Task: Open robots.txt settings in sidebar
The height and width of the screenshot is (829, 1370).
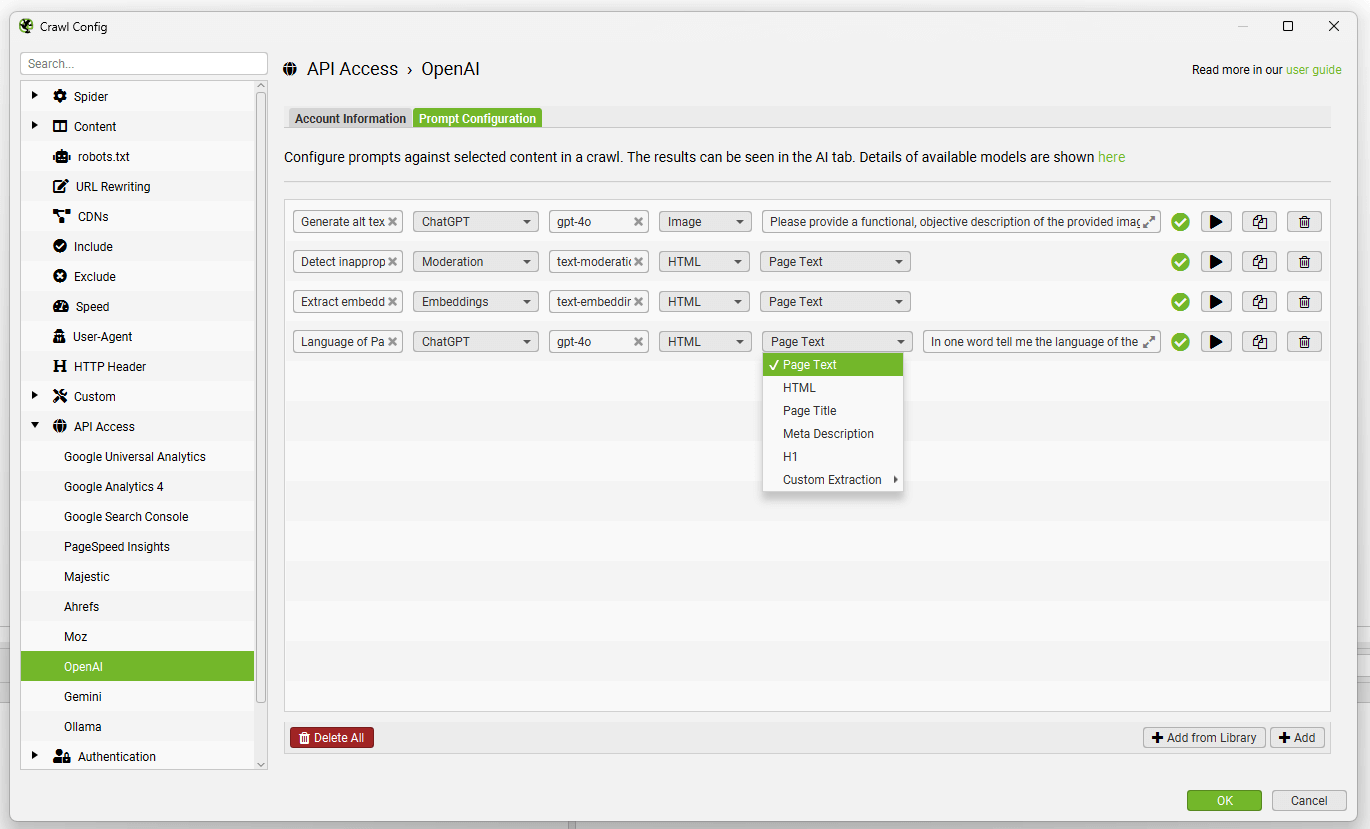Action: 103,157
